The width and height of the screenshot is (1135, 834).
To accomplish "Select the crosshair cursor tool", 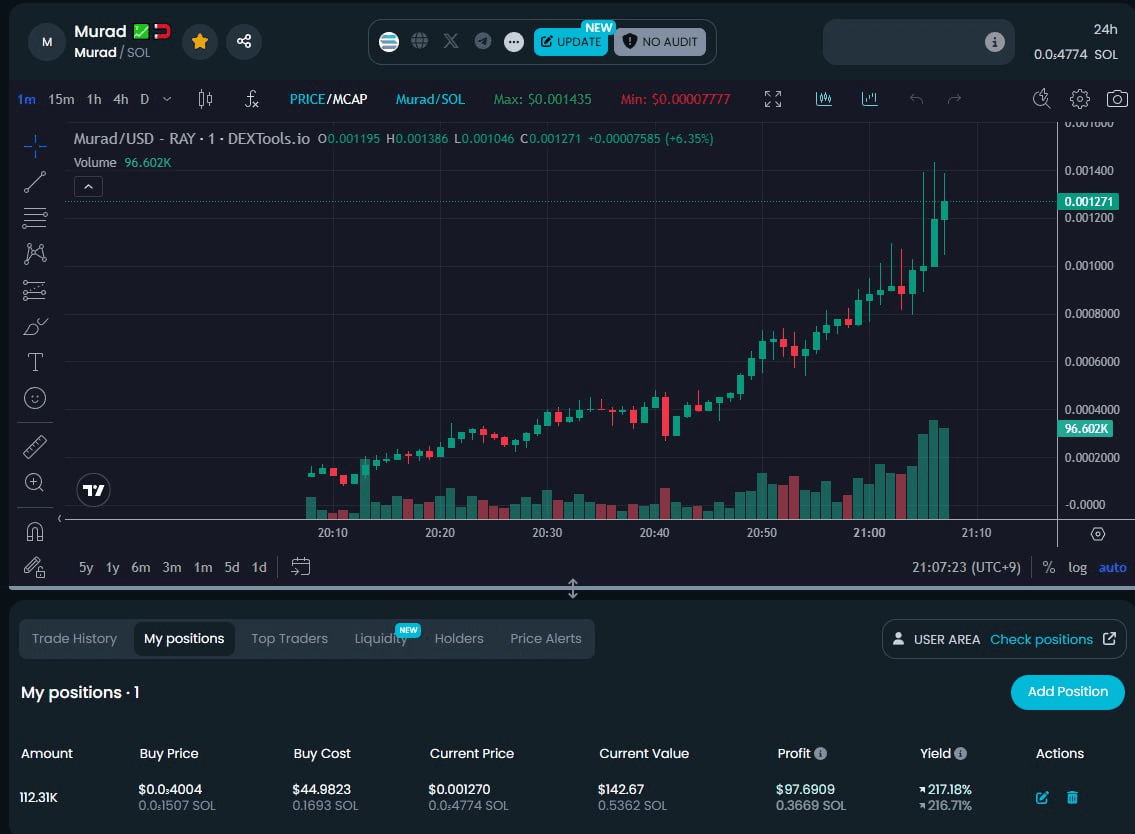I will click(35, 146).
